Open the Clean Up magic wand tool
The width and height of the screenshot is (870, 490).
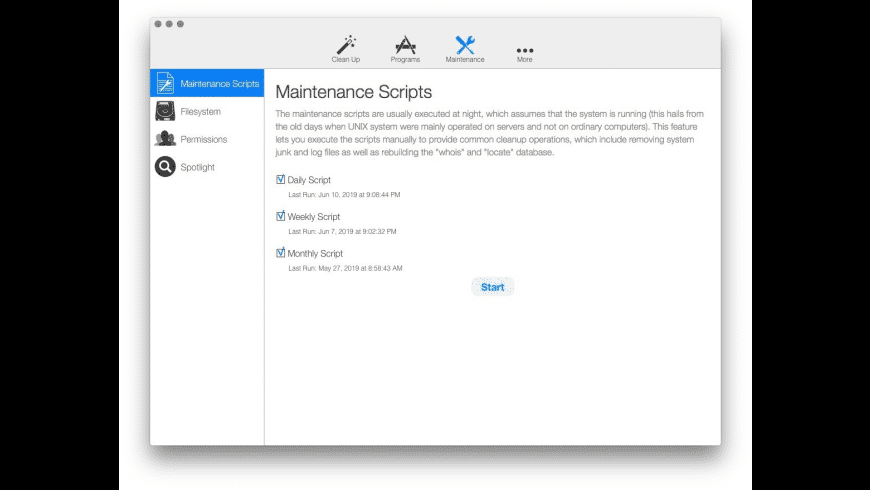coord(346,44)
